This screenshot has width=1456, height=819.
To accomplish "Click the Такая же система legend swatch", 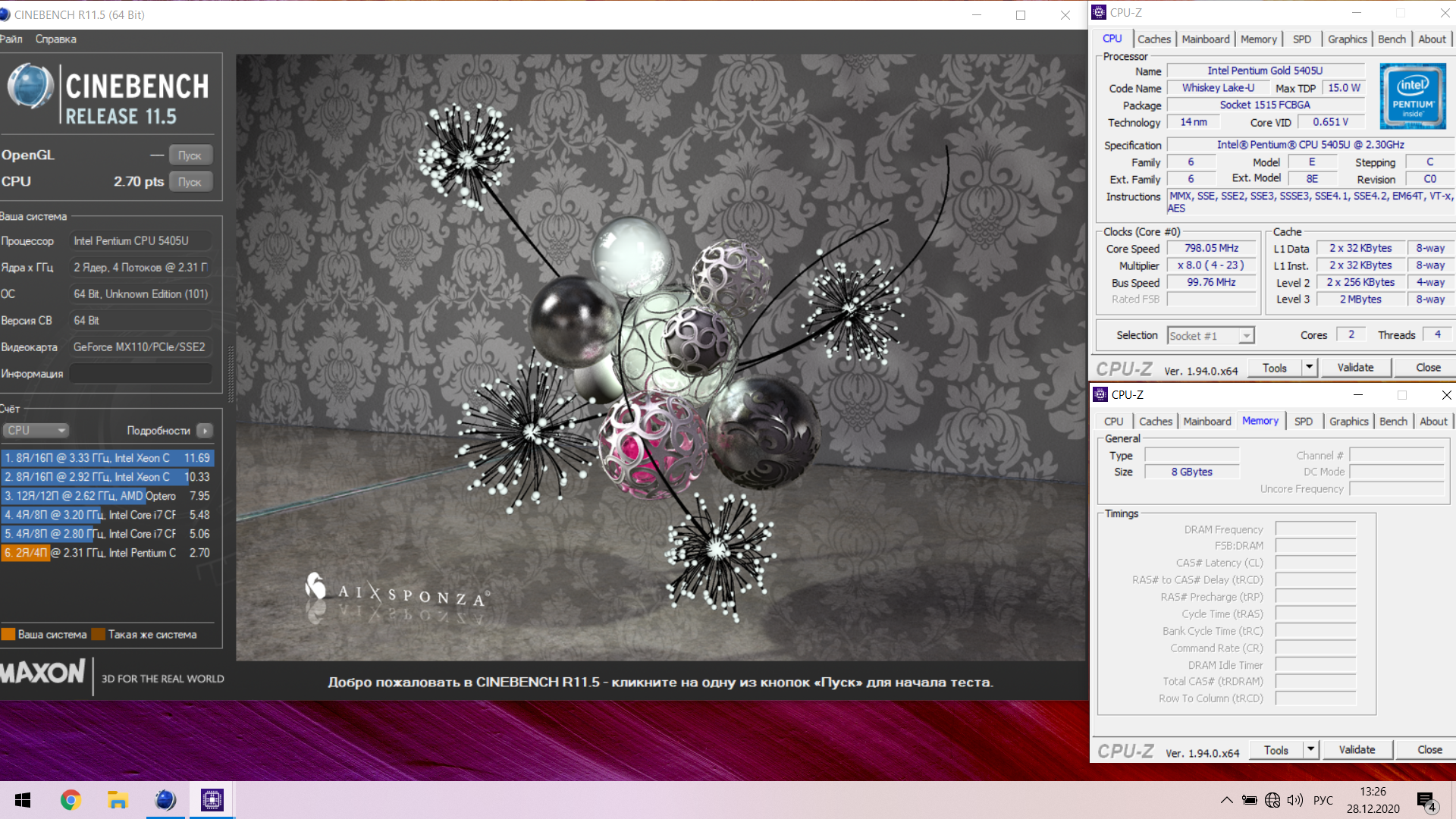I will click(x=98, y=635).
